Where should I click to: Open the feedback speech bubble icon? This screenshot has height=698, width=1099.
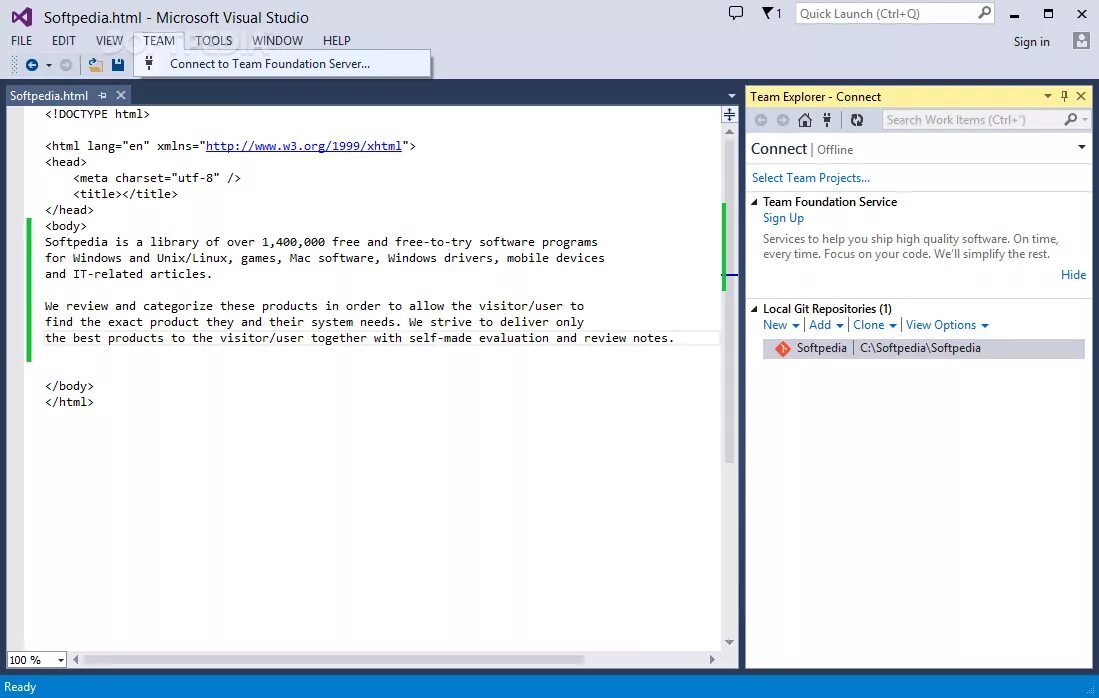[x=735, y=13]
